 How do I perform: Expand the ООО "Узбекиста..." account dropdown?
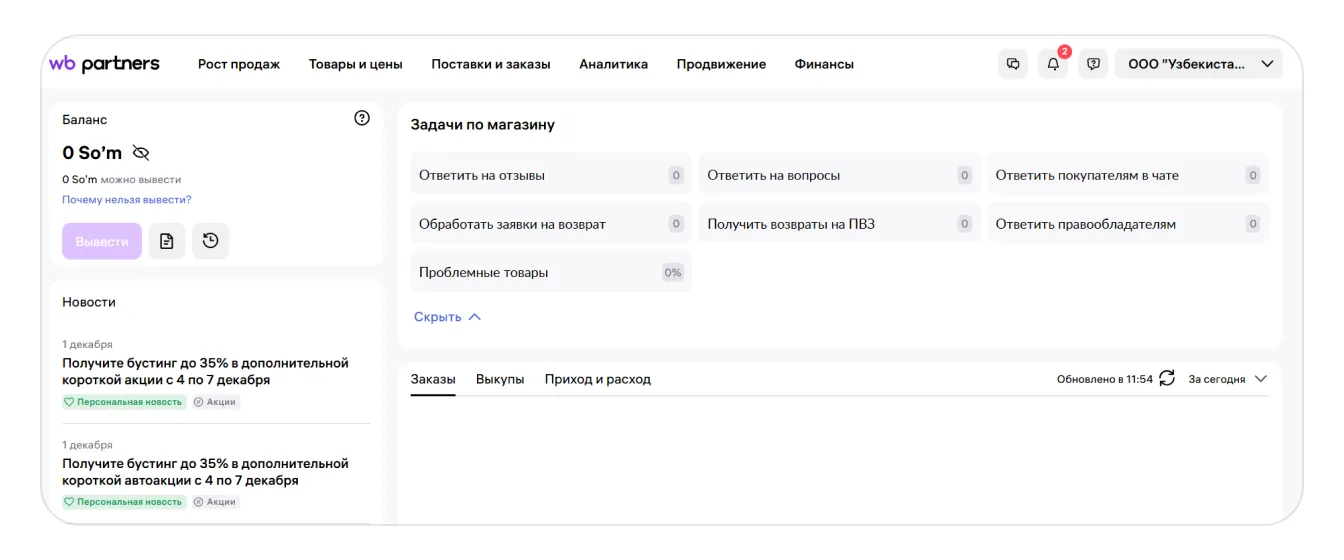pyautogui.click(x=1198, y=64)
